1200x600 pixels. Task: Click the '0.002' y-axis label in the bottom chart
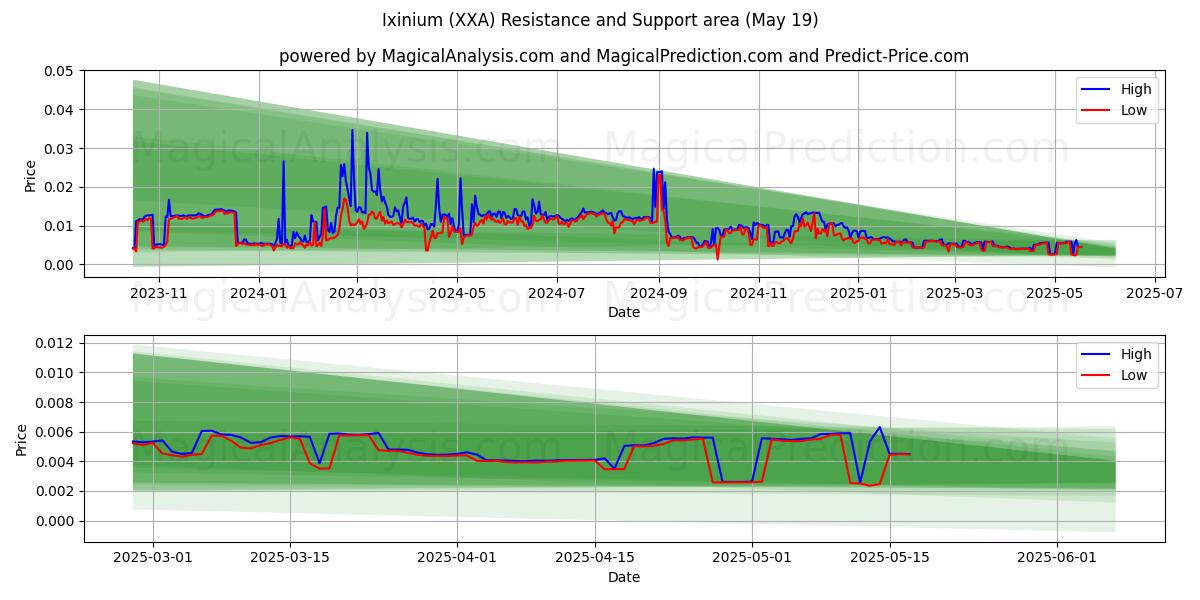(55, 491)
